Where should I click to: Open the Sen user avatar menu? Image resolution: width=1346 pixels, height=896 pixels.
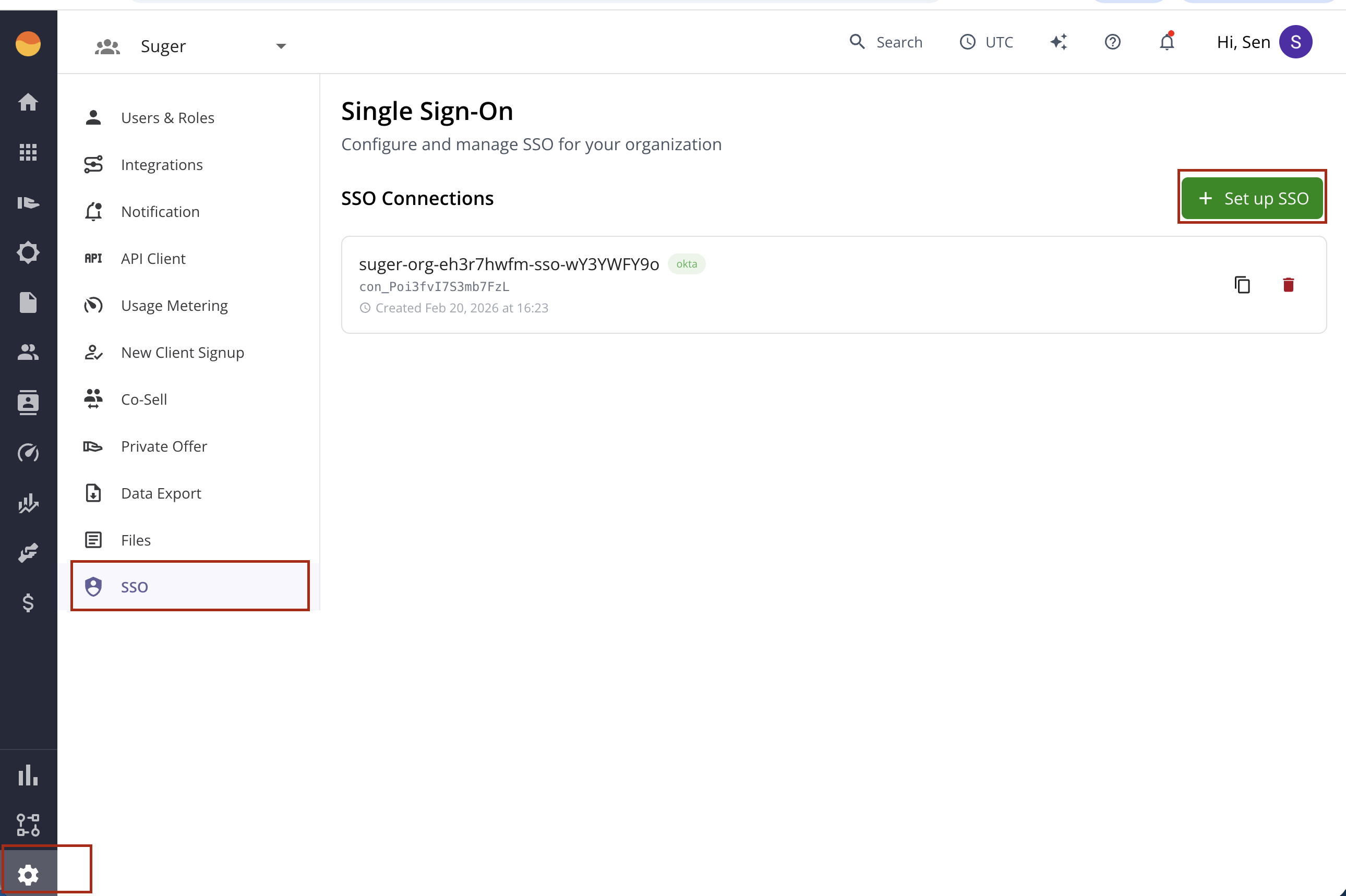1295,42
